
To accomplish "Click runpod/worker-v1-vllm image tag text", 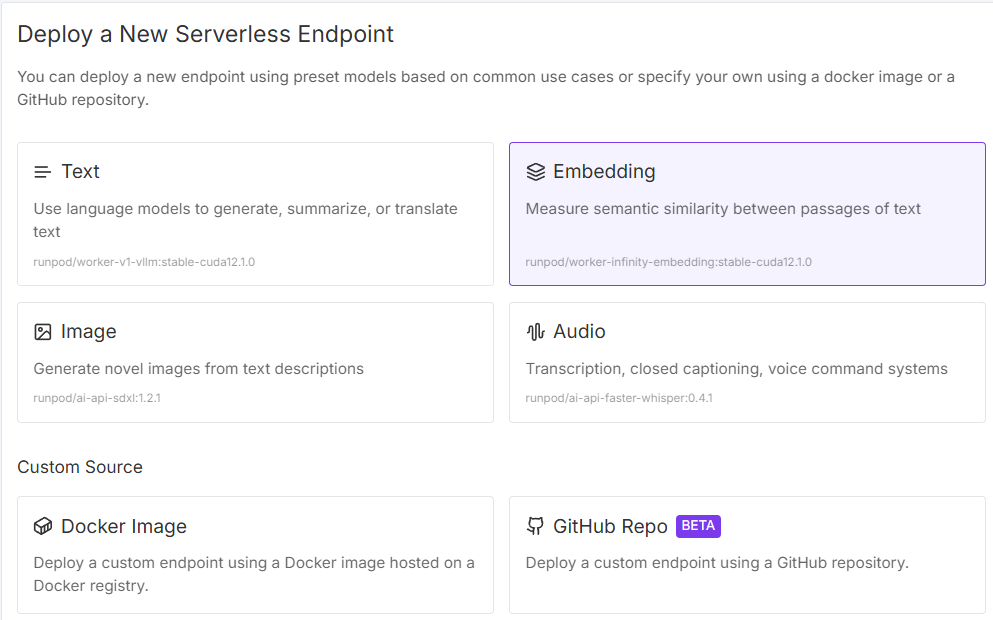I will pyautogui.click(x=144, y=262).
